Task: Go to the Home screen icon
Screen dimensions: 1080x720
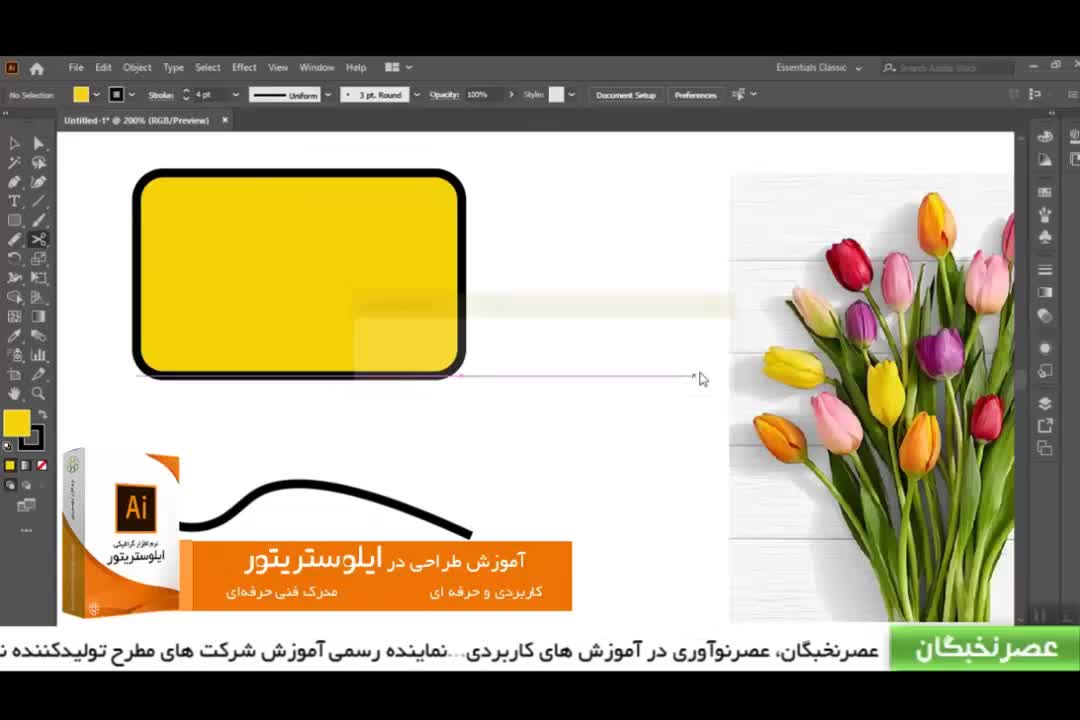Action: pos(37,68)
